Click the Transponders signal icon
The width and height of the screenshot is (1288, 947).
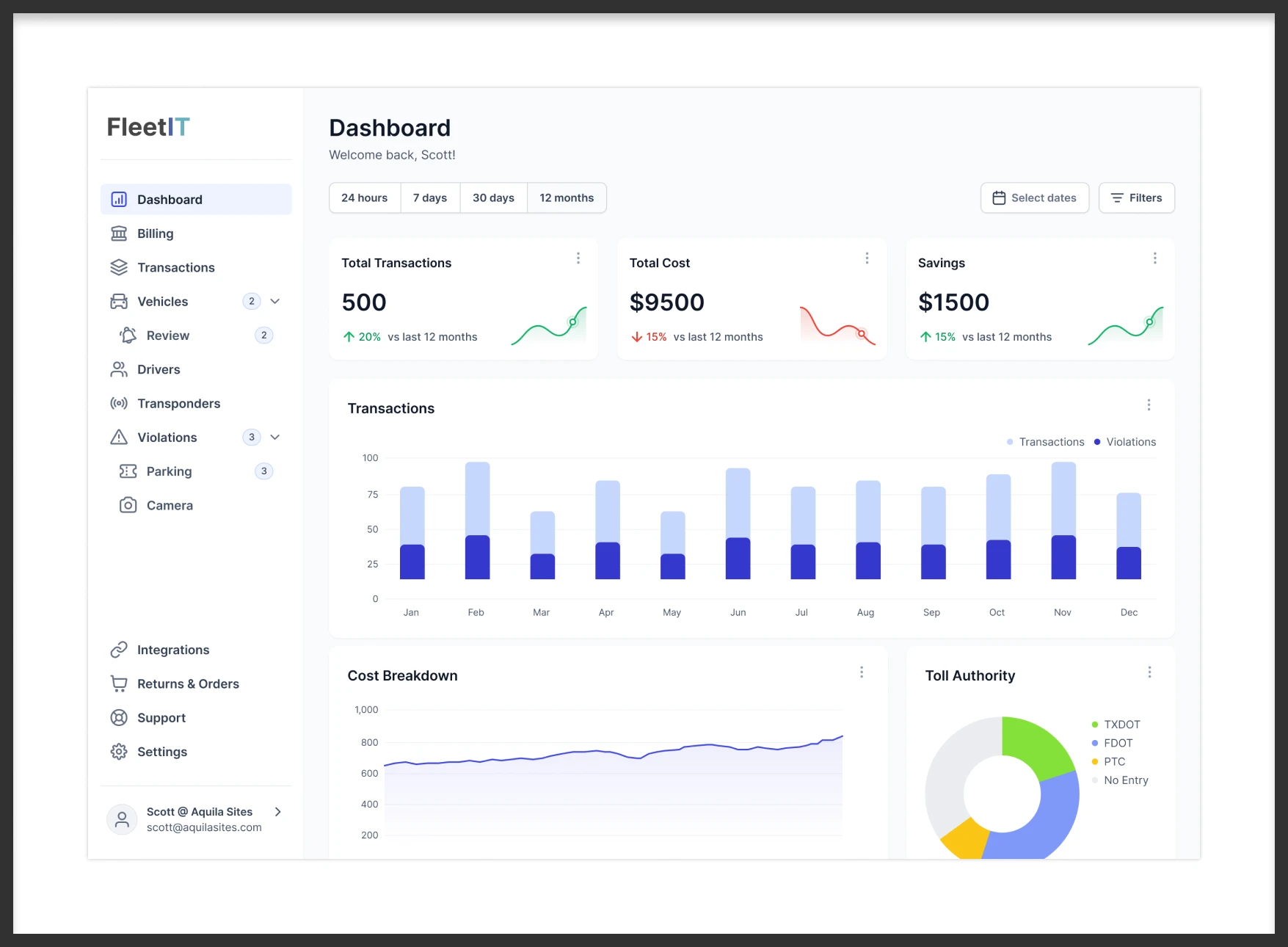point(119,403)
